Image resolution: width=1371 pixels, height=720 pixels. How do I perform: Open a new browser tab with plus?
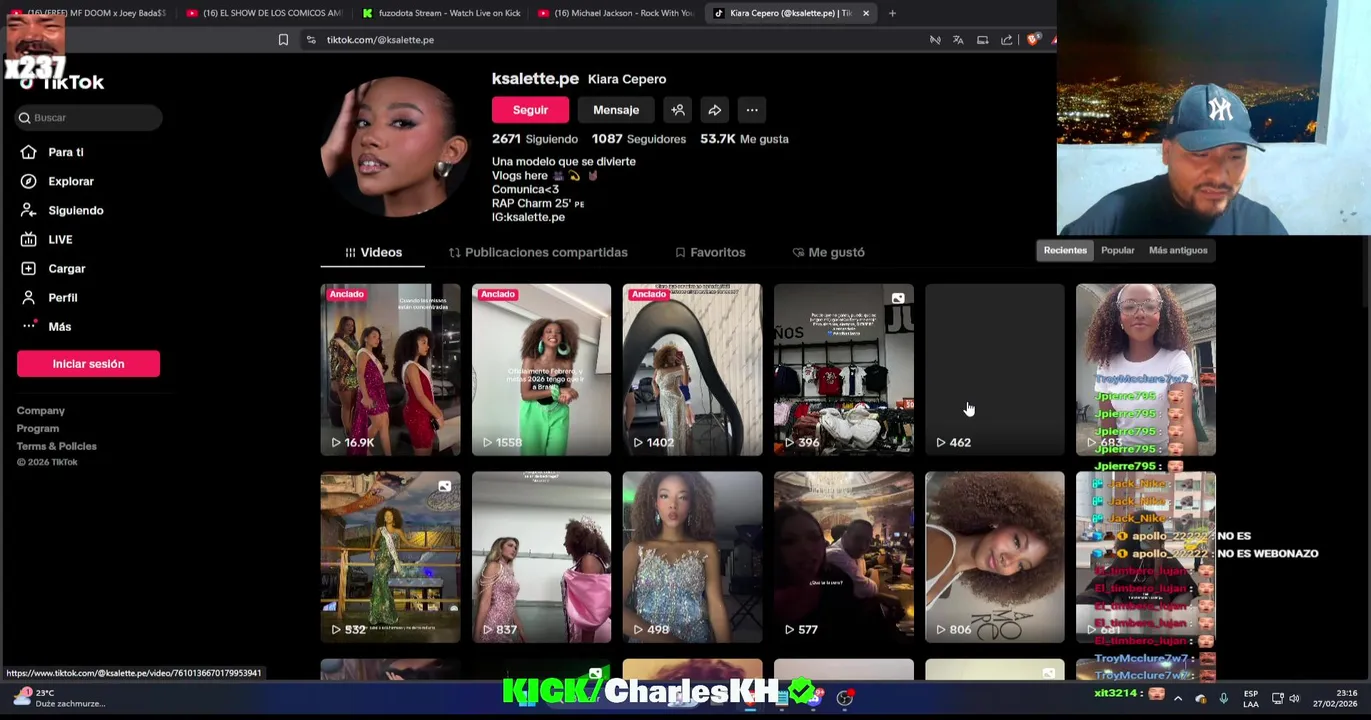pos(892,13)
